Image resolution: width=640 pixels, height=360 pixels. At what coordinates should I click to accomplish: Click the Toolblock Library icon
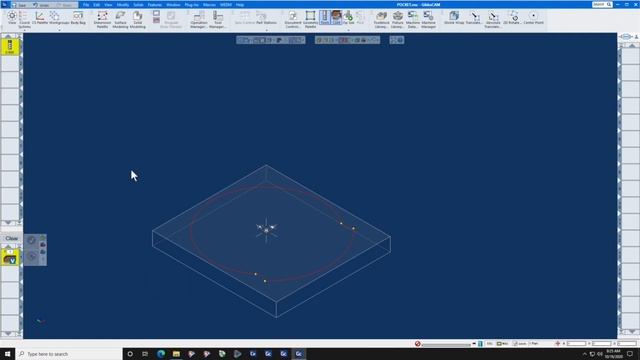click(381, 19)
